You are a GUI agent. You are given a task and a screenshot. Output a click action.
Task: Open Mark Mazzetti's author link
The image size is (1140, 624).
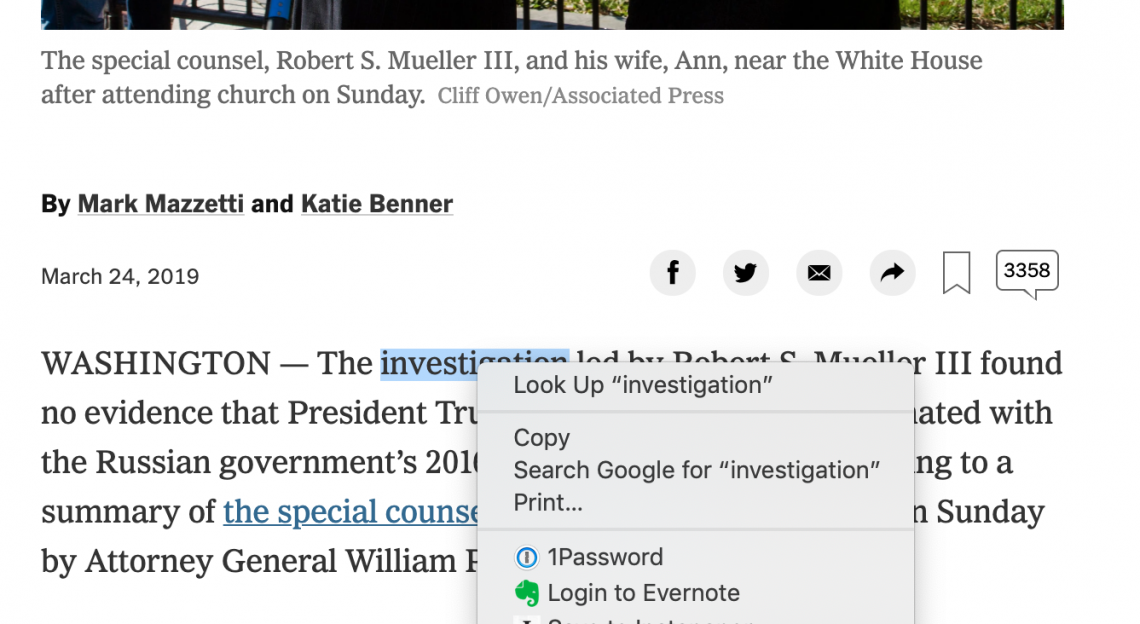click(x=161, y=204)
